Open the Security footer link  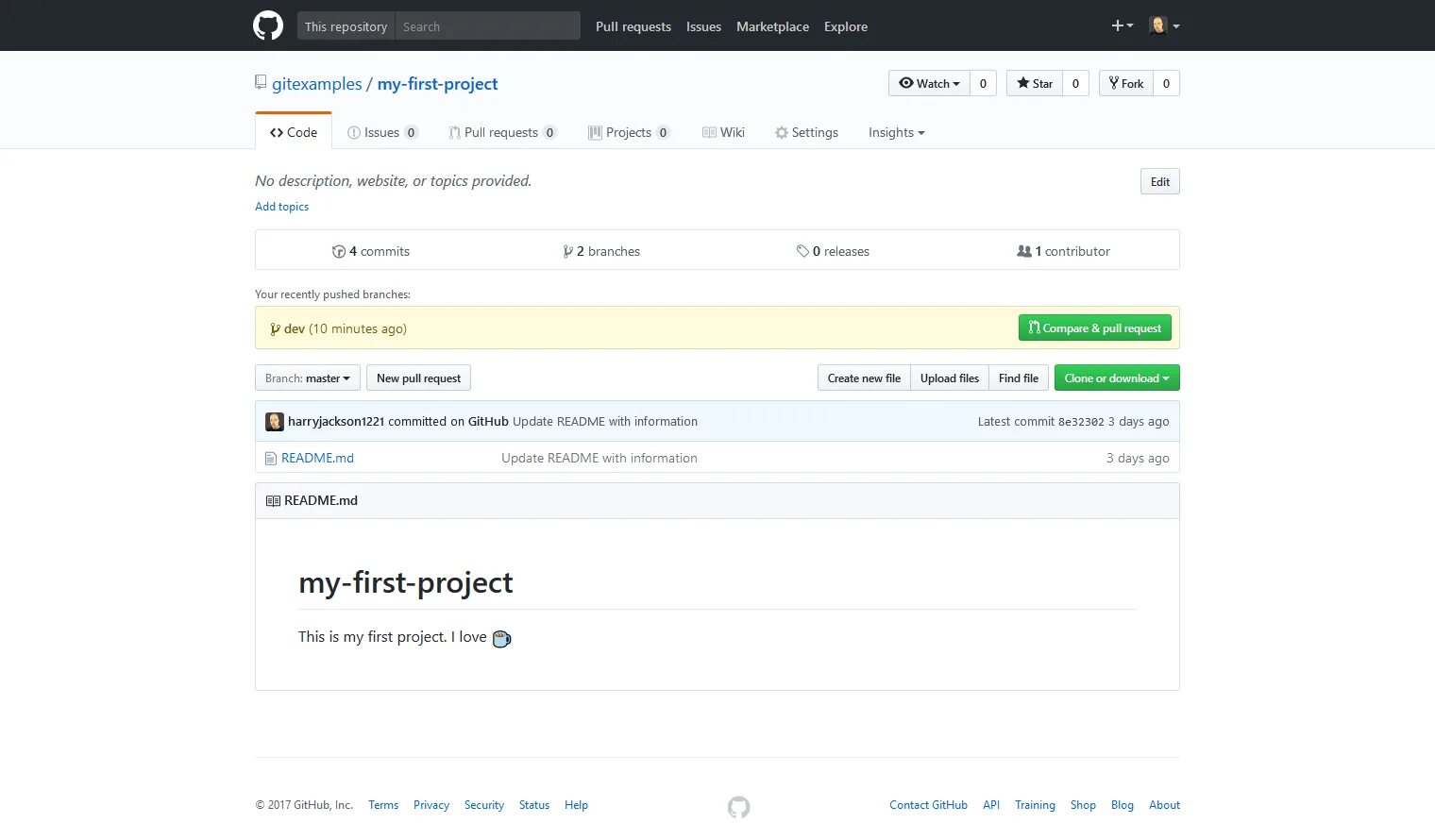484,805
